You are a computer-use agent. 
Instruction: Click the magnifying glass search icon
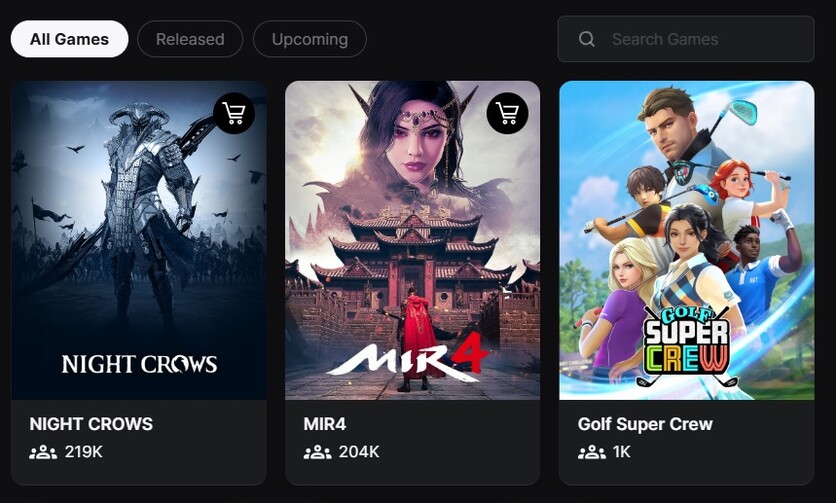(586, 39)
